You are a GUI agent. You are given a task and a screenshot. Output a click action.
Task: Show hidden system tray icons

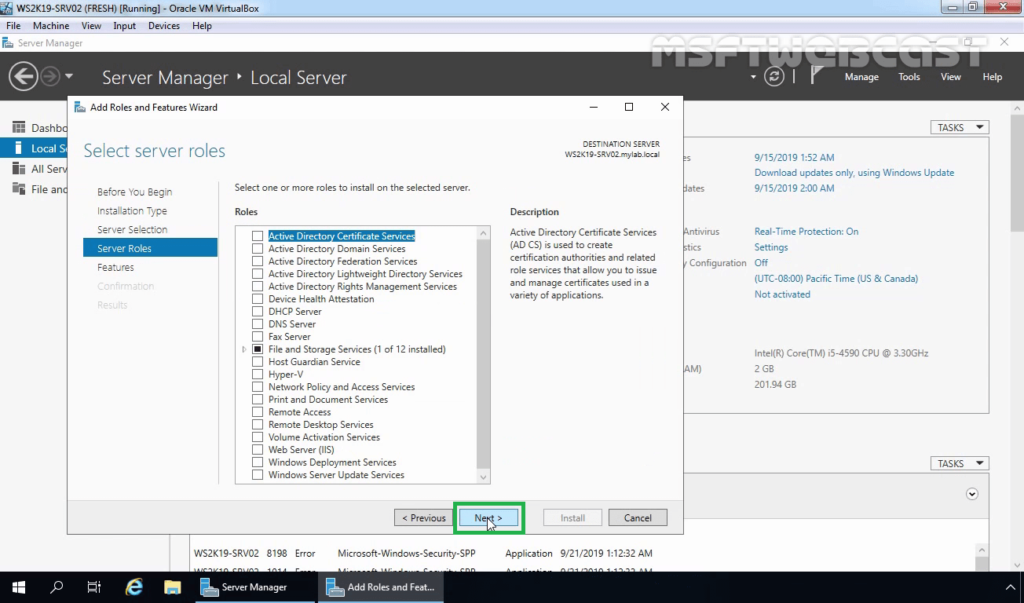[1010, 587]
